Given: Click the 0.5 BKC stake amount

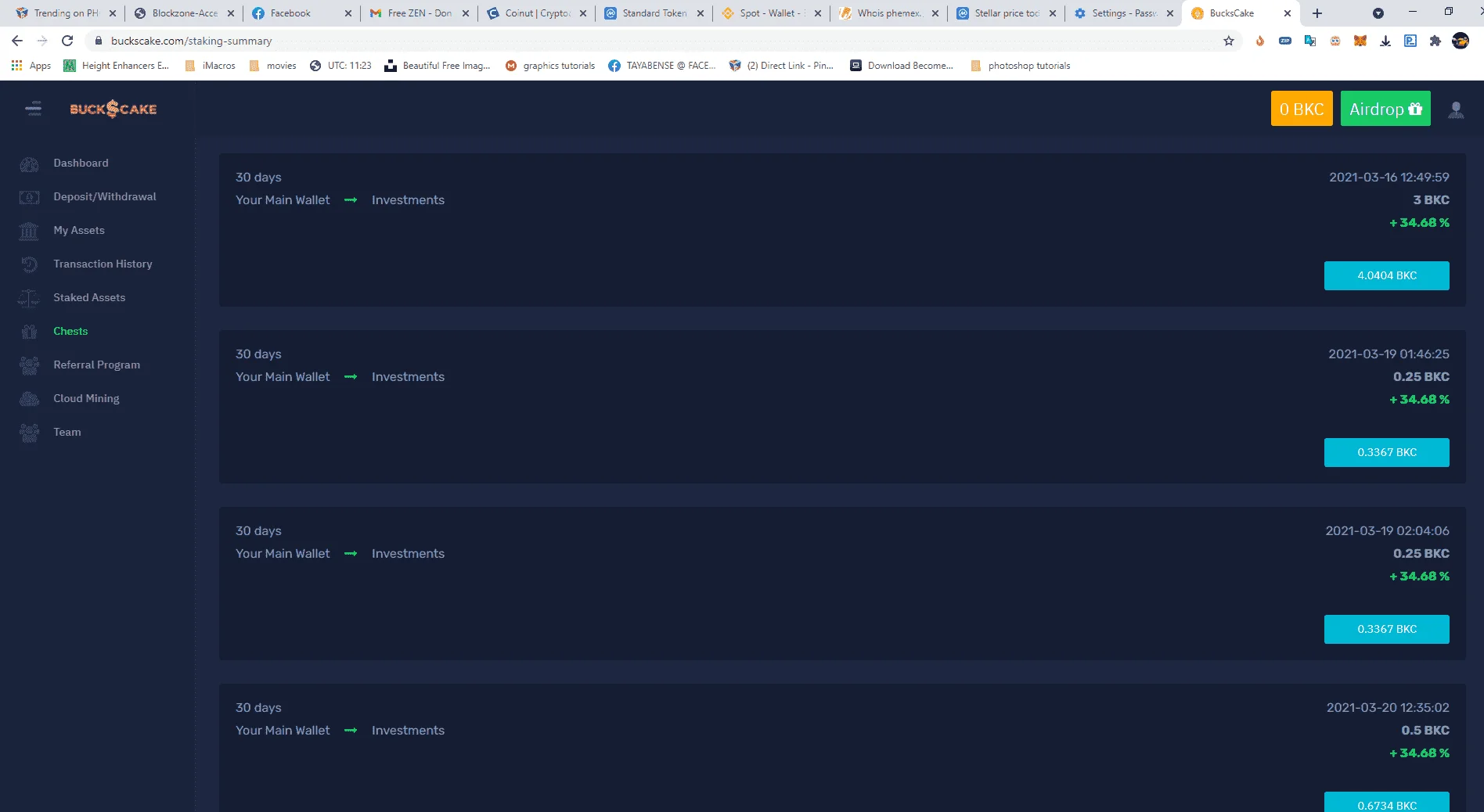Looking at the screenshot, I should coord(1425,730).
